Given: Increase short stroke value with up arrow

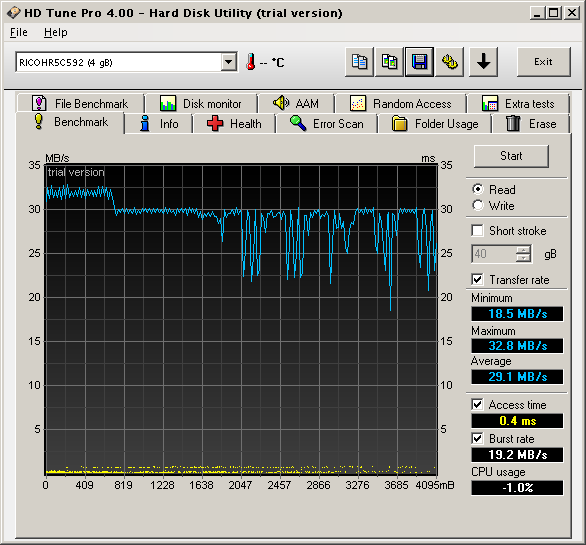Looking at the screenshot, I should click(x=523, y=250).
